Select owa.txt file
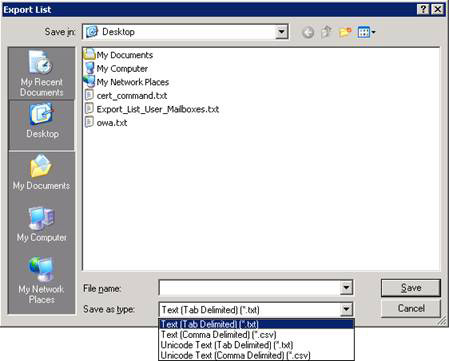The height and width of the screenshot is (361, 449). coord(106,122)
